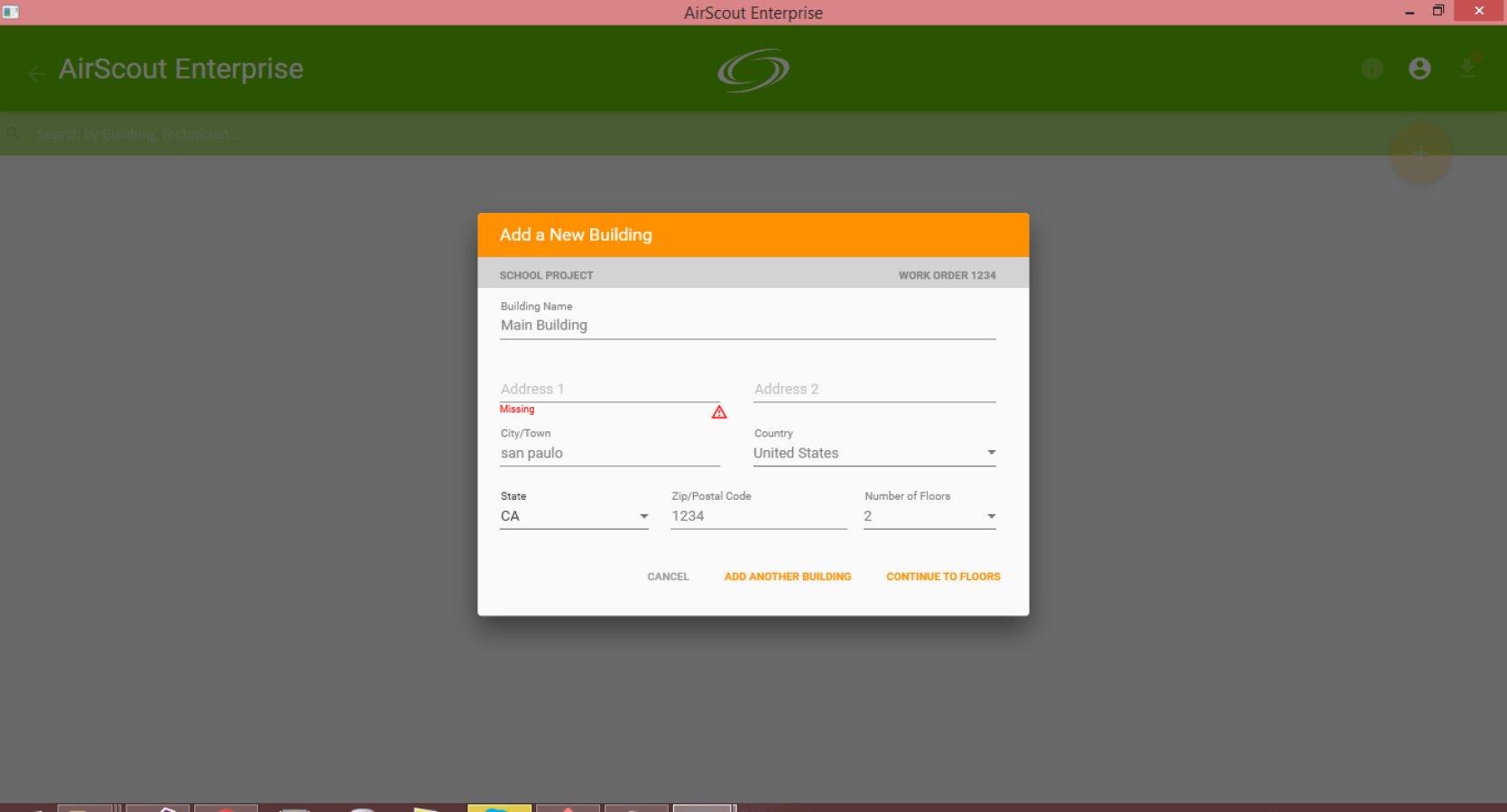Click the back arrow beside AirScout Enterprise
Viewport: 1507px width, 812px height.
tap(37, 74)
